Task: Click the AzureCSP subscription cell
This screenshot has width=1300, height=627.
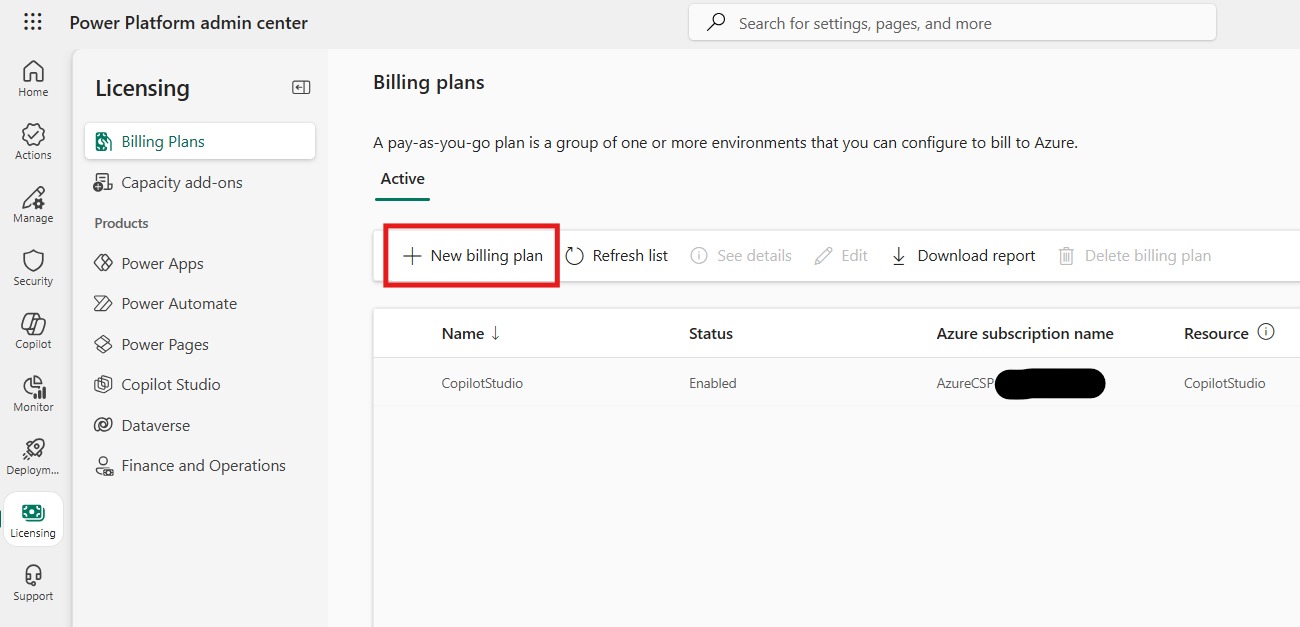Action: point(1020,383)
